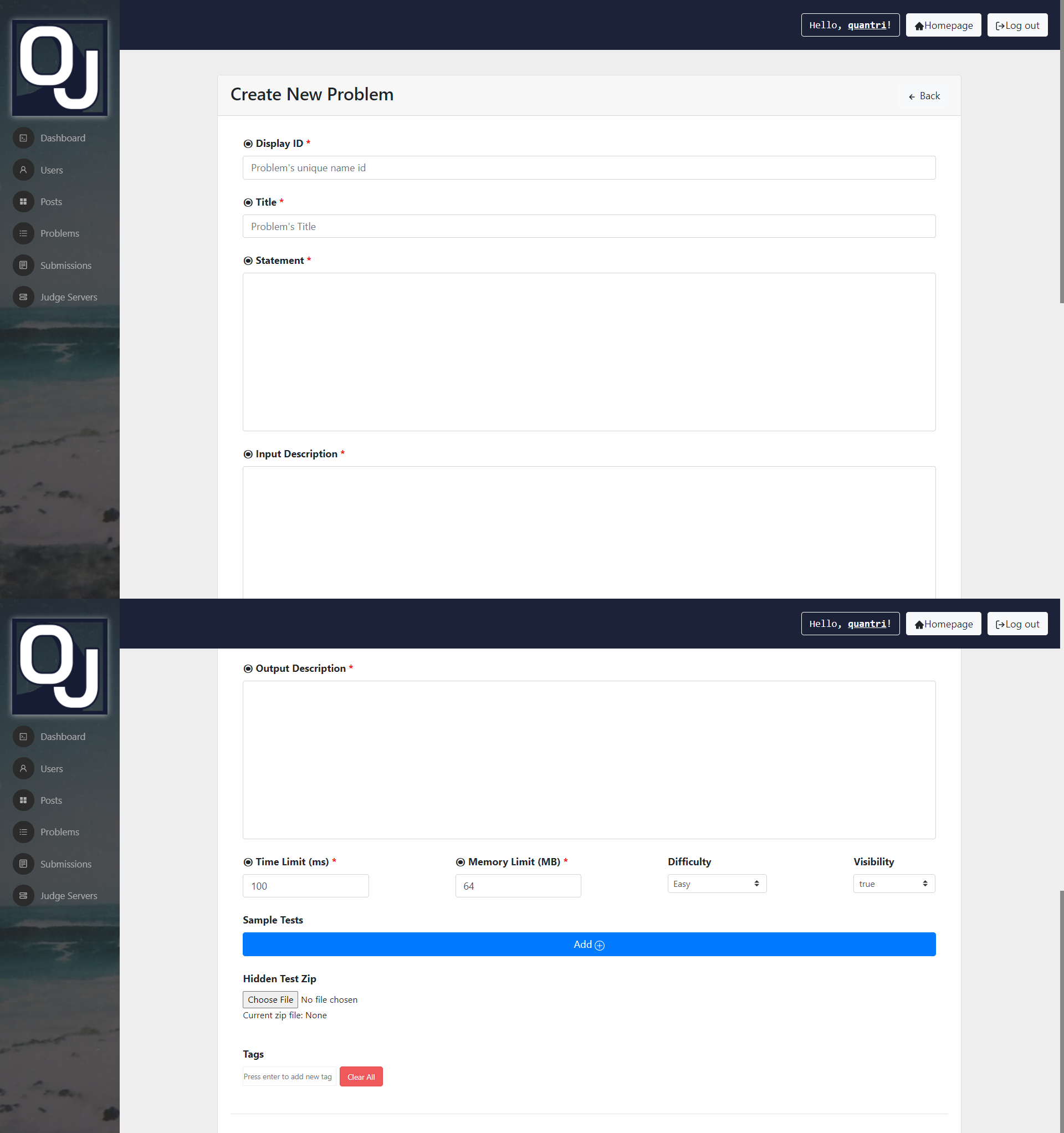Click Problems in the navigation menu
This screenshot has width=1064, height=1133.
(59, 233)
